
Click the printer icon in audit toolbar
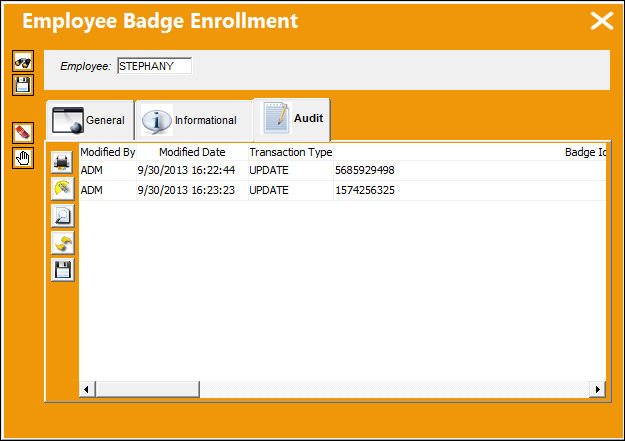click(62, 163)
